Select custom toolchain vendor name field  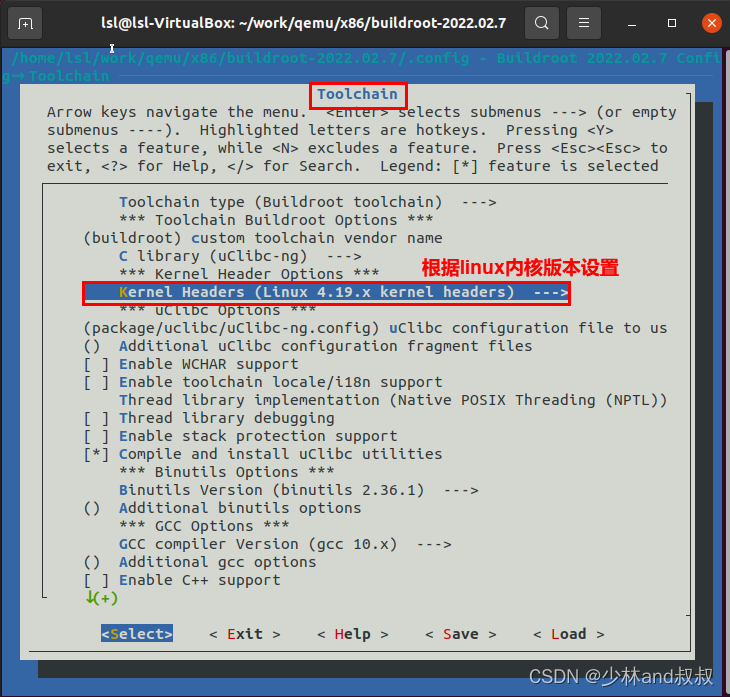(x=263, y=238)
